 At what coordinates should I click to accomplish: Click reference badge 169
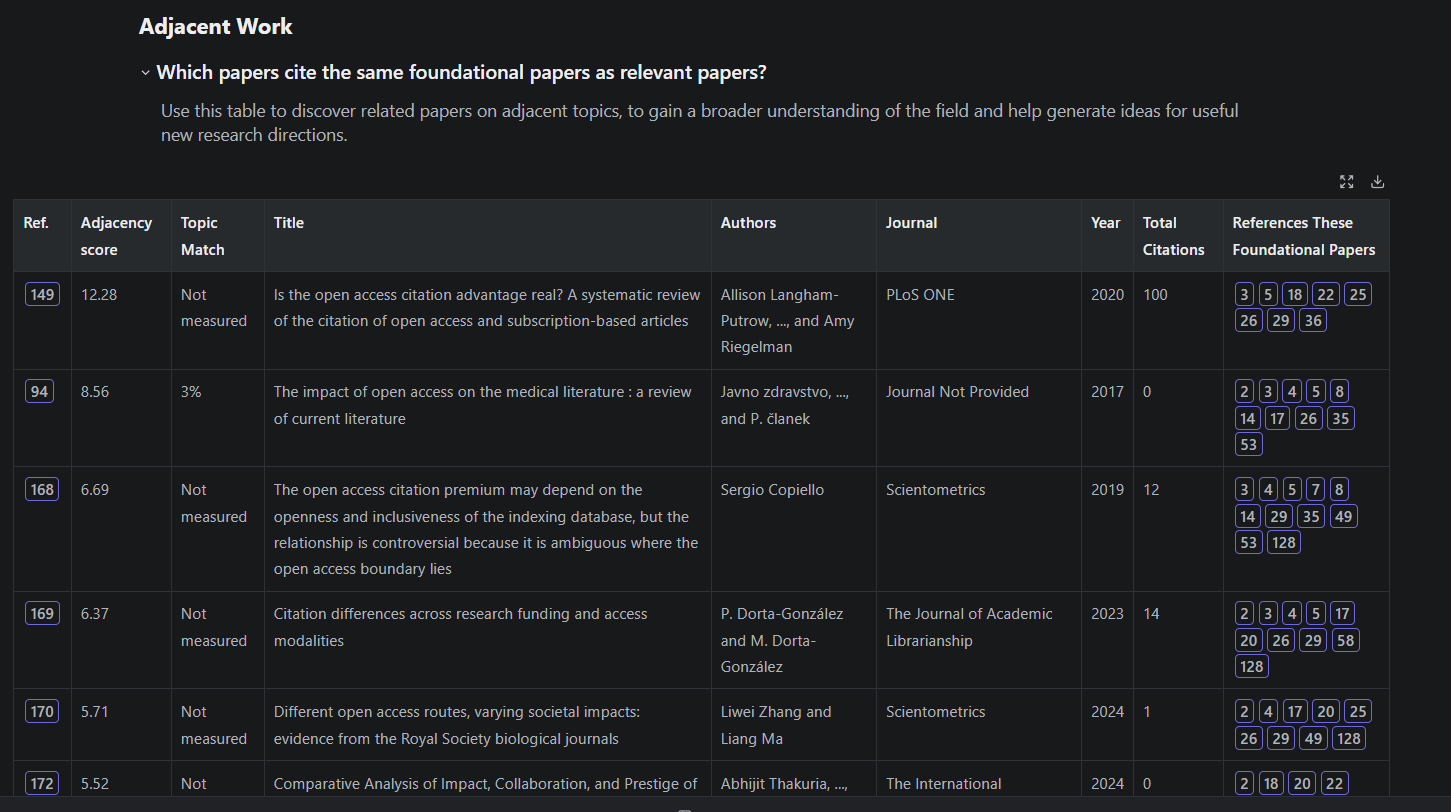coord(42,613)
